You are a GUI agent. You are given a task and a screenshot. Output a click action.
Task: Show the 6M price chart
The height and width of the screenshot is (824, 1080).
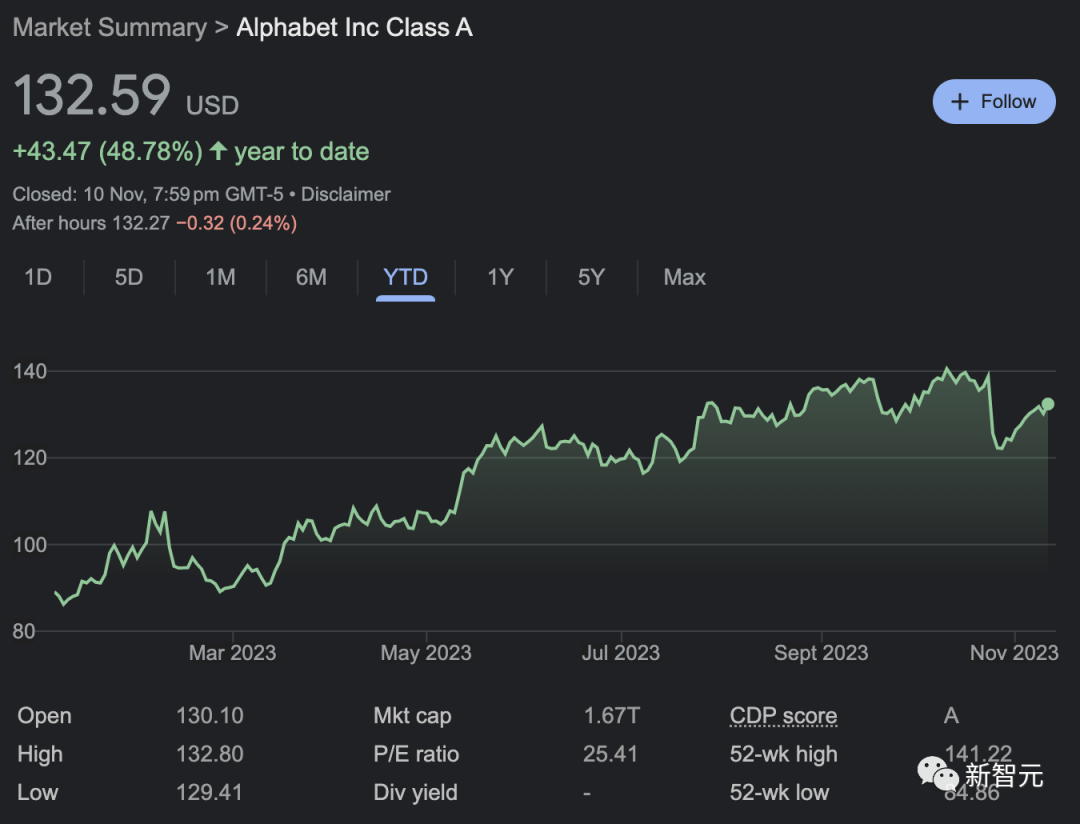coord(311,277)
